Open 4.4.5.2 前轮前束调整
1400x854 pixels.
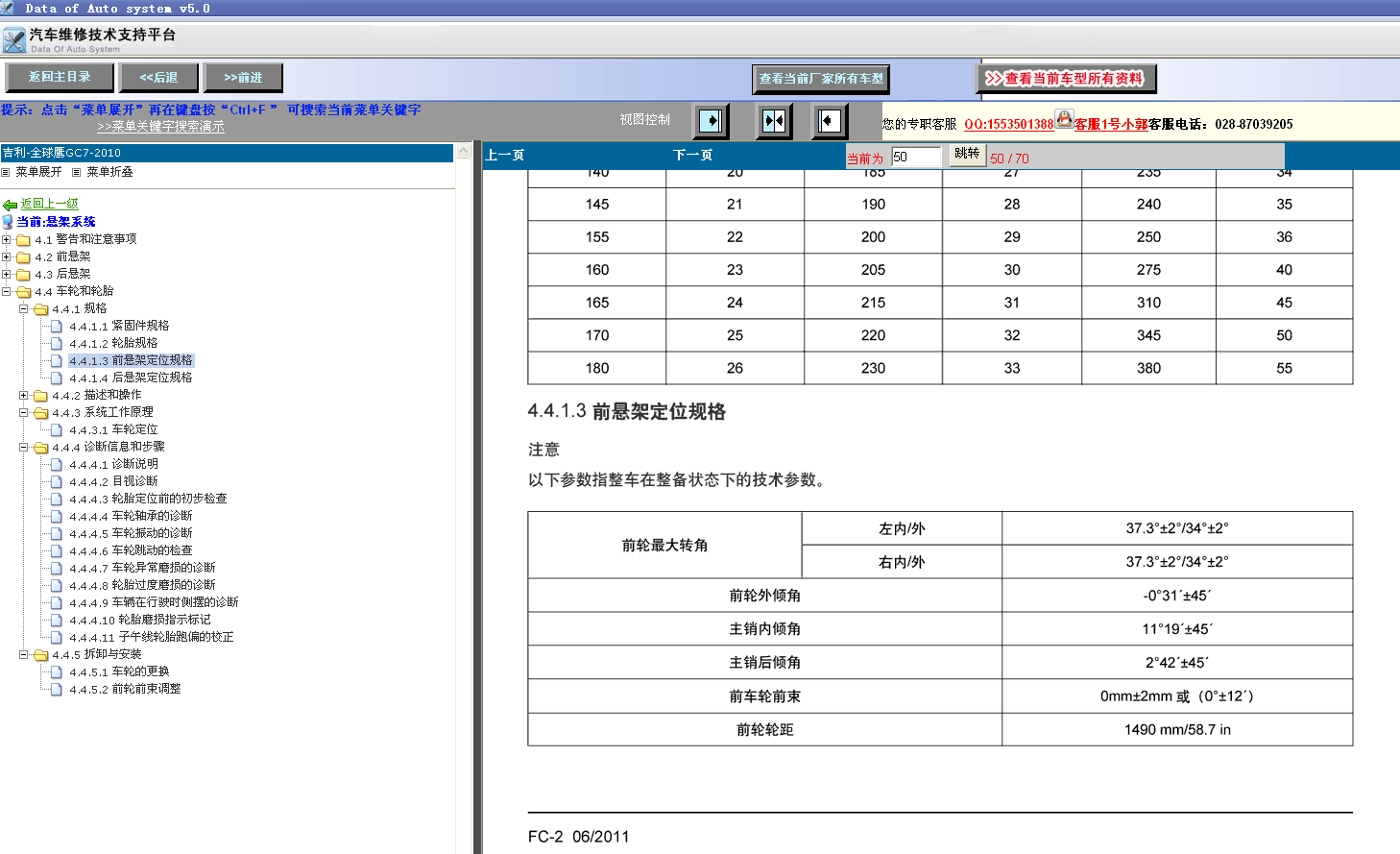coord(125,689)
